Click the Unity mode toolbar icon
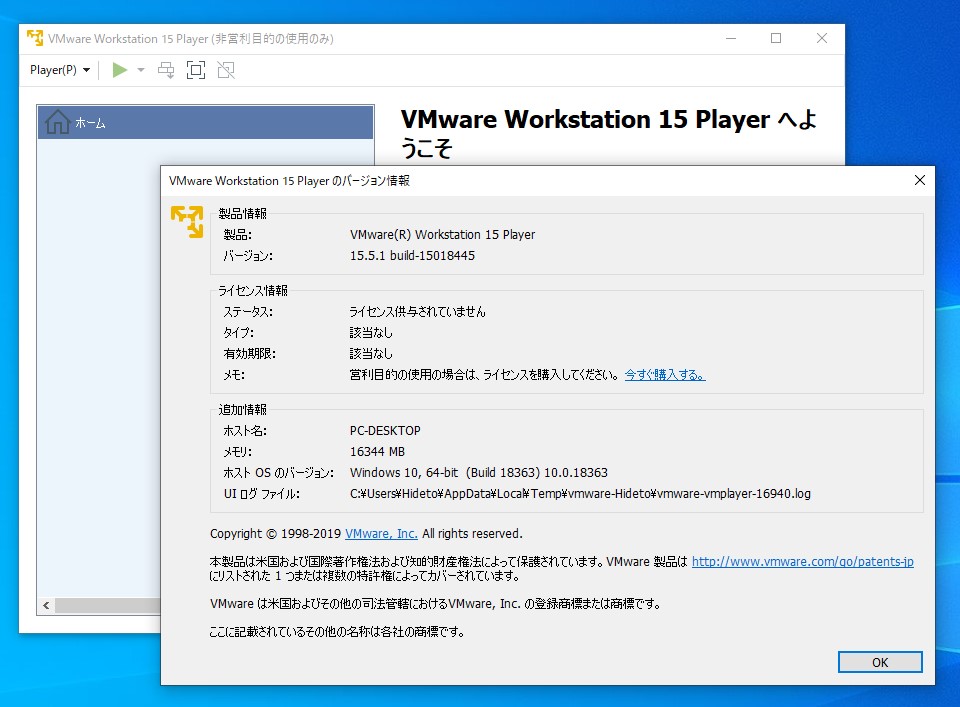Viewport: 960px width, 707px height. [x=225, y=69]
